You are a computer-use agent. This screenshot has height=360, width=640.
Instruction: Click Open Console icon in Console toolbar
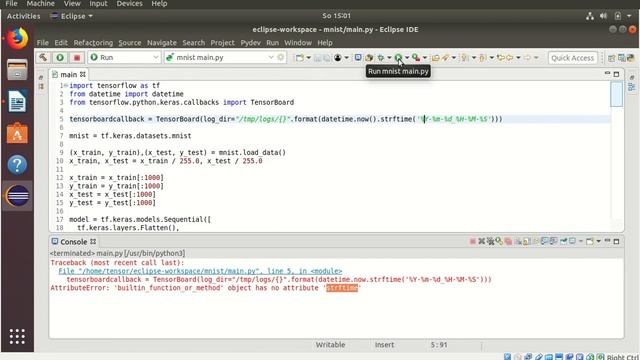(x=590, y=242)
